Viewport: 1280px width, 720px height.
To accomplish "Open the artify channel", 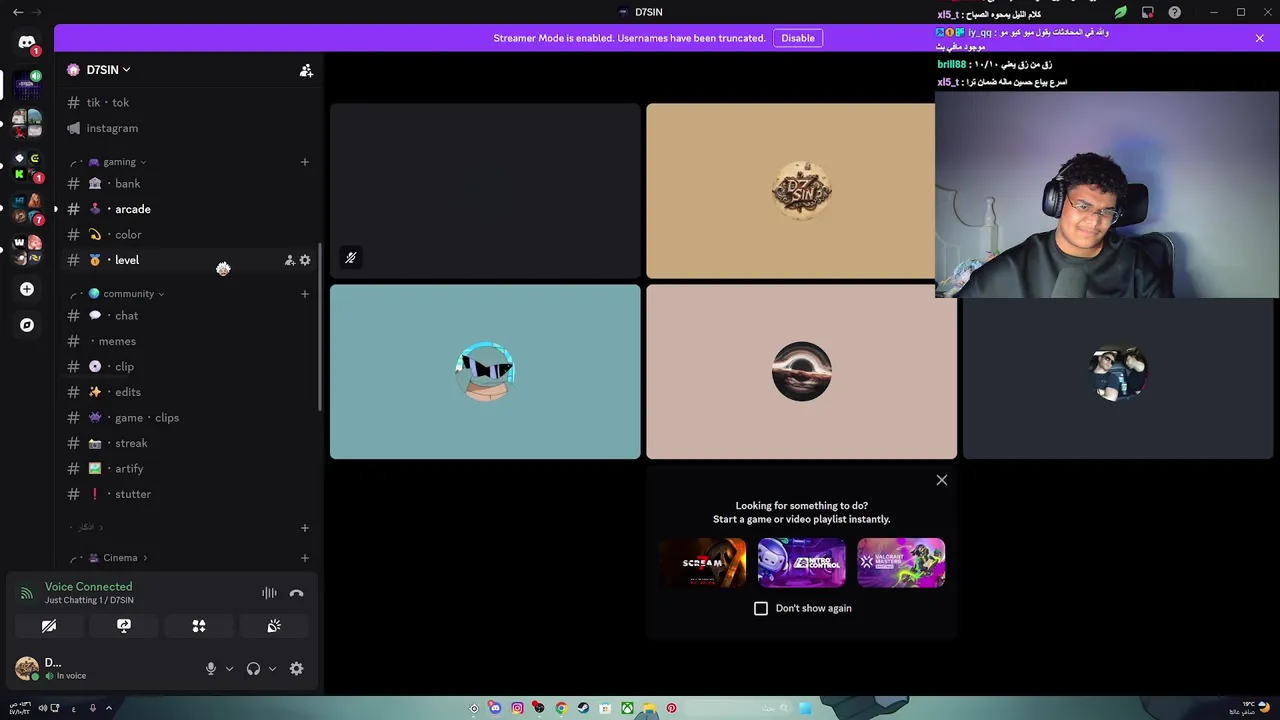I will pos(187,469).
